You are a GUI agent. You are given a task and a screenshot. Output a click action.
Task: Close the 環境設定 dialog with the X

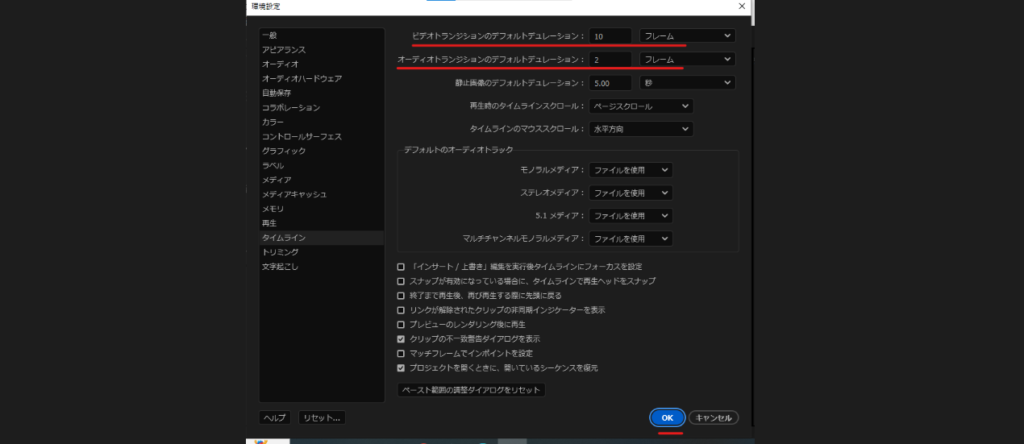[742, 6]
